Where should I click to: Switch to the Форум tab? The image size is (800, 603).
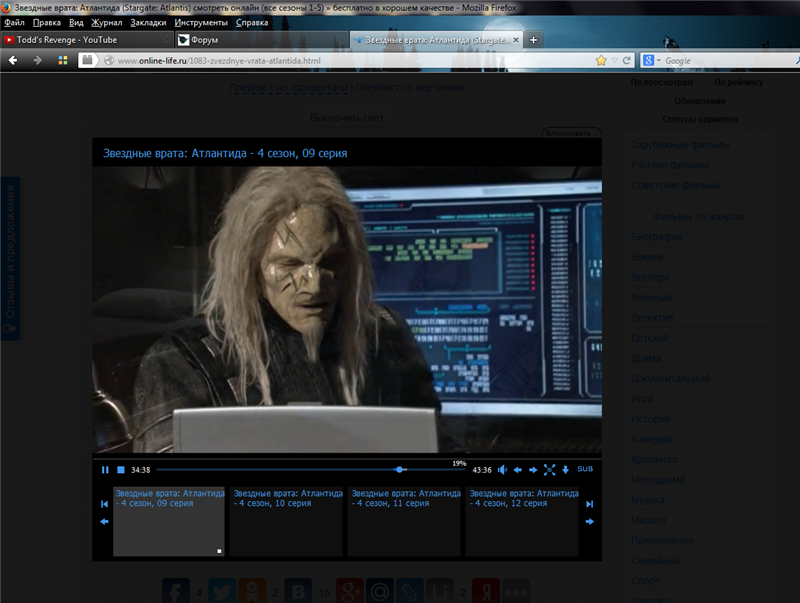tap(261, 40)
